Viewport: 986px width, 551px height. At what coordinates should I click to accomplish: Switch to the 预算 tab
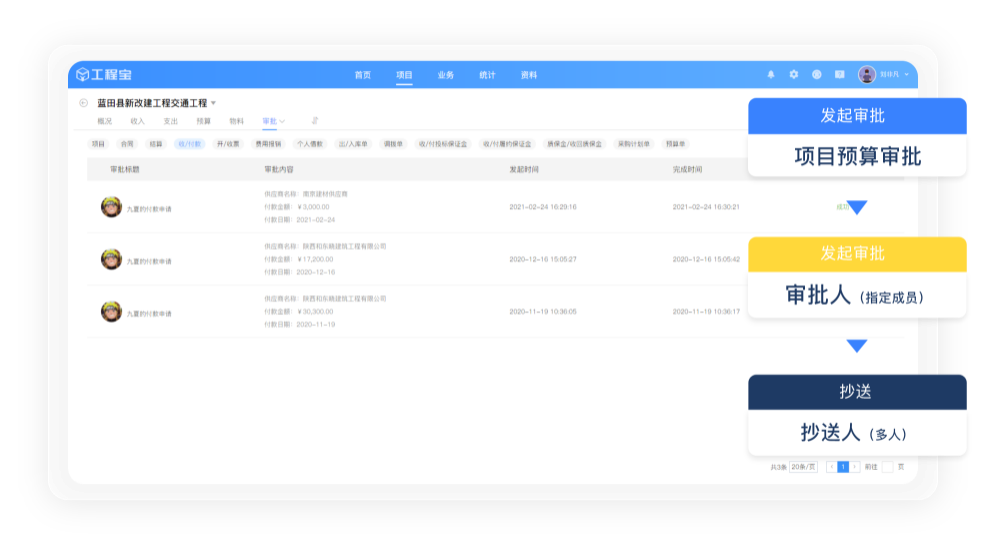point(203,121)
